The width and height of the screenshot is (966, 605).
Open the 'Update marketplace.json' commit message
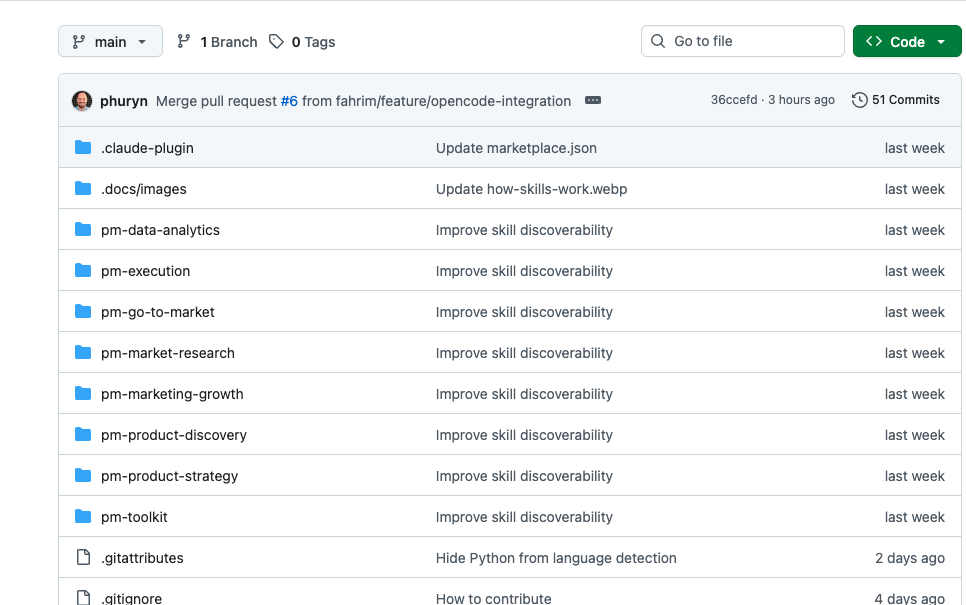point(516,148)
